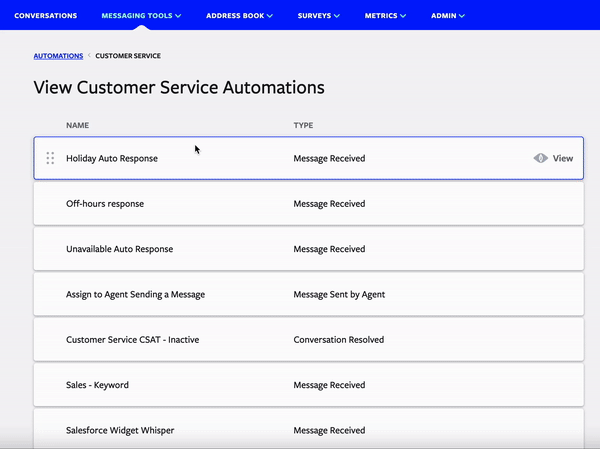Select the Off-hours response automation
Viewport: 600px width, 449px height.
[x=105, y=204]
